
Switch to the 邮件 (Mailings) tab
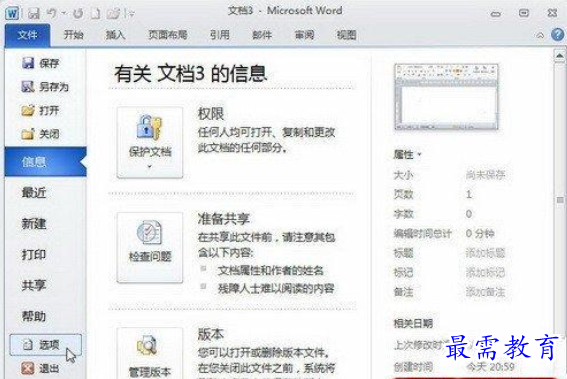[262, 35]
